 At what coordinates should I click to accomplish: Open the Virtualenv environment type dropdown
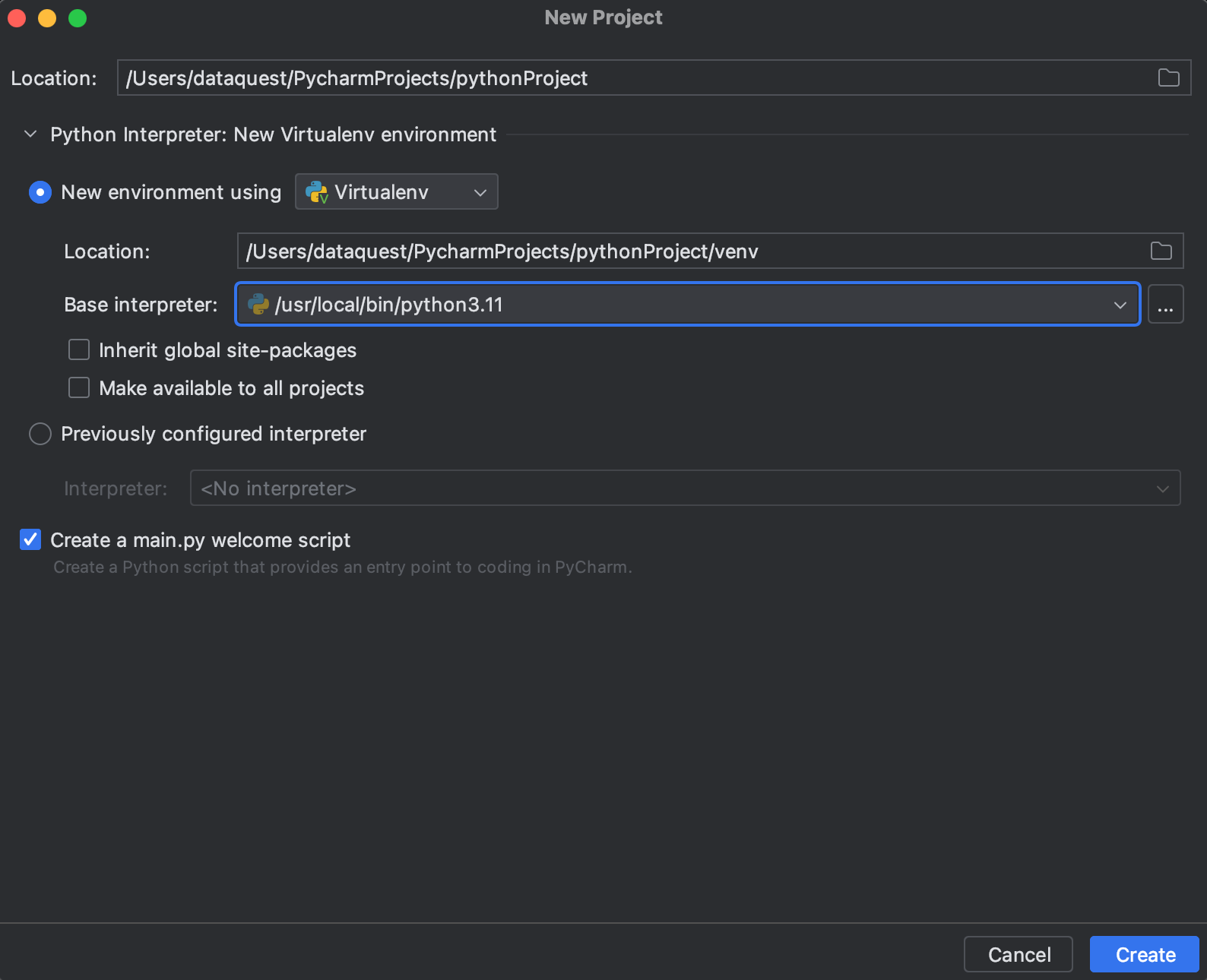pos(396,192)
